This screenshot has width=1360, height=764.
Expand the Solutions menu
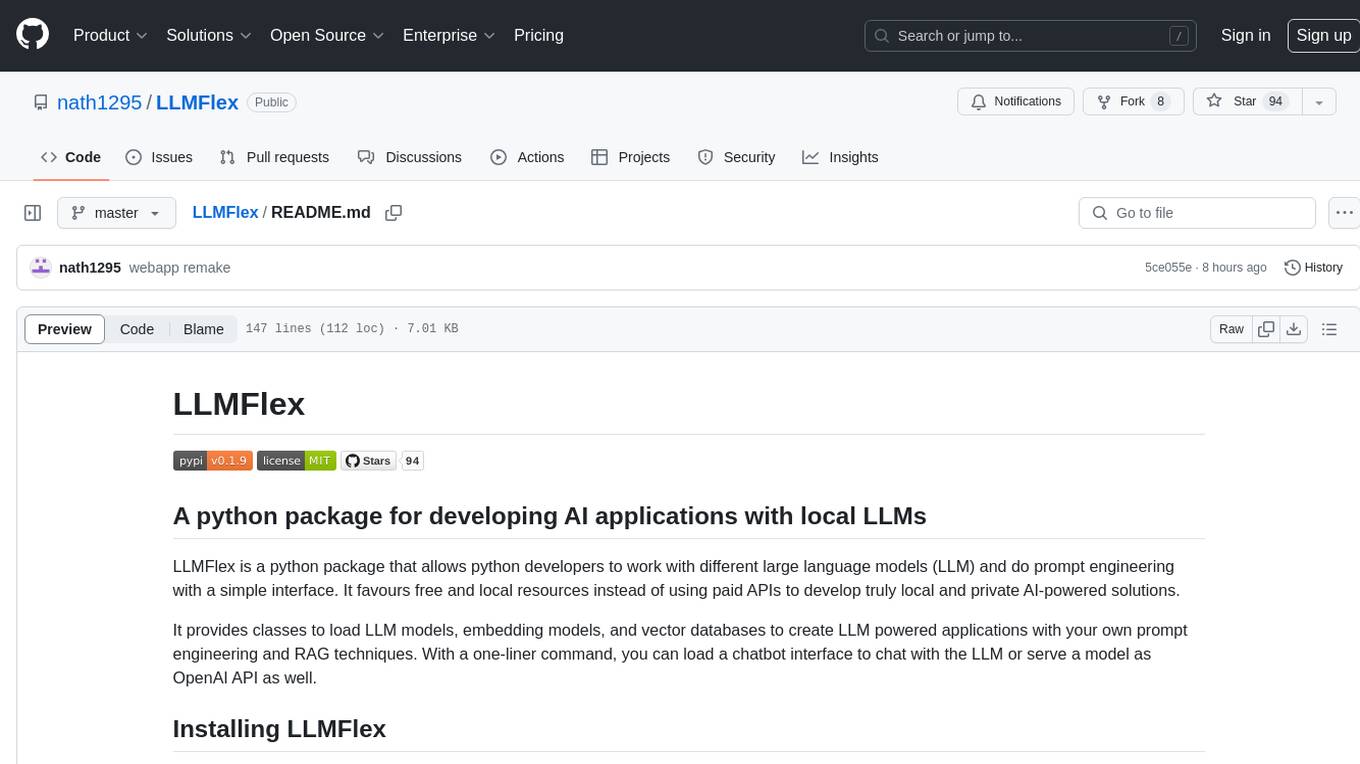209,35
